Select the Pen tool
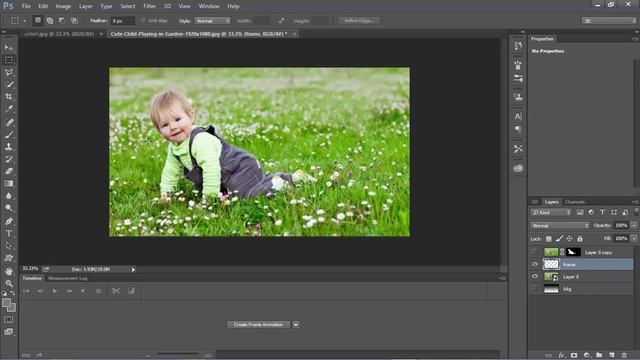640x360 pixels. [9, 221]
